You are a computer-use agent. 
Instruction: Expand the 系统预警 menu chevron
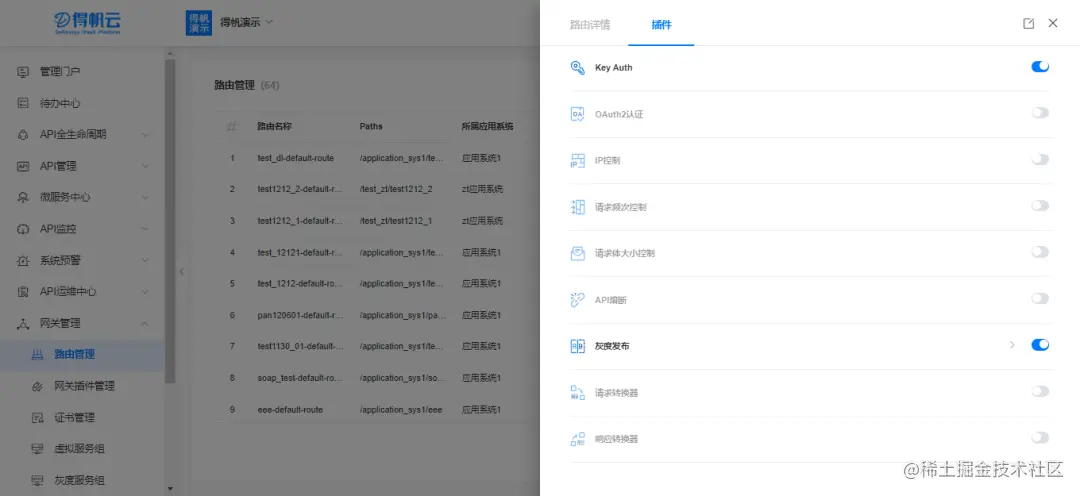click(145, 260)
